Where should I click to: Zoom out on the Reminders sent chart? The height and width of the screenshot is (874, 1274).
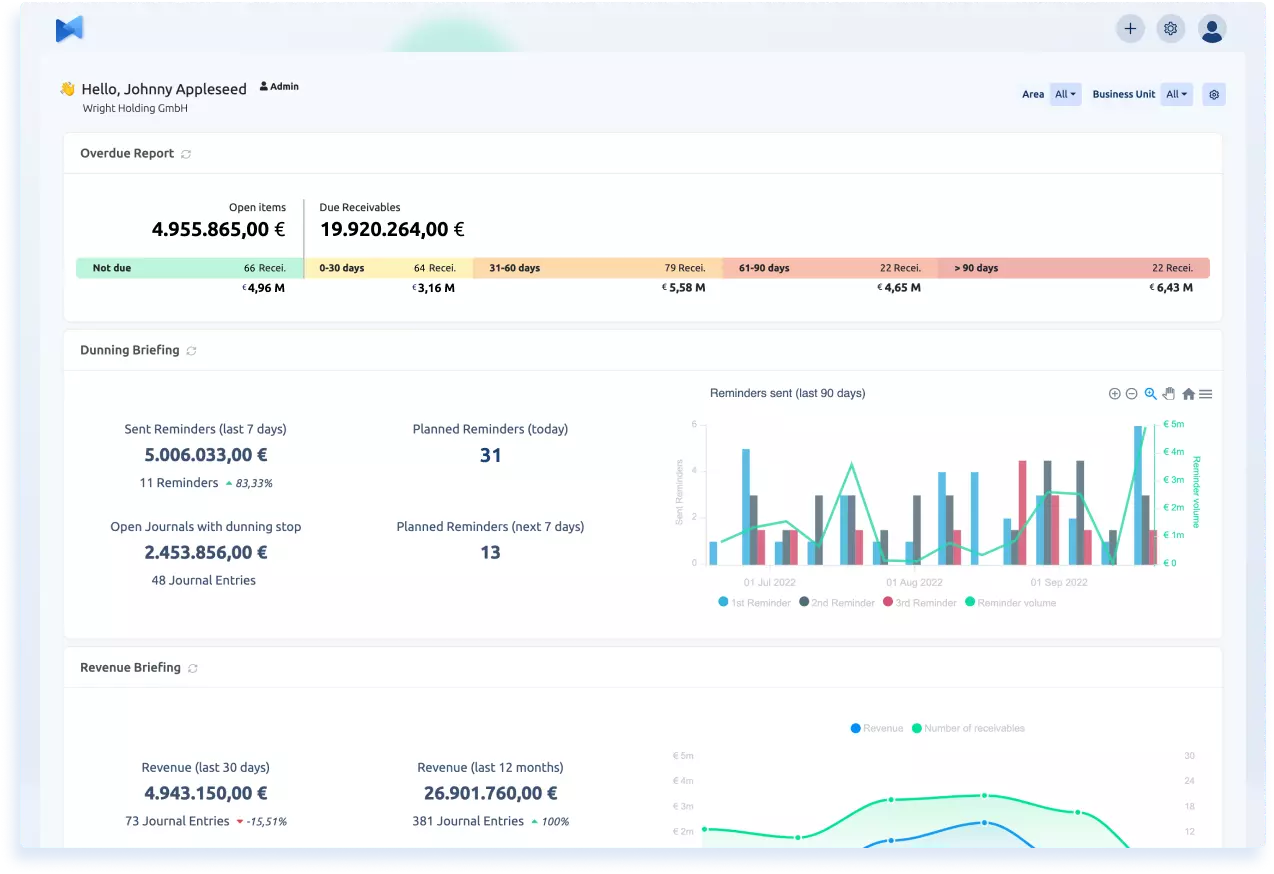(1131, 394)
